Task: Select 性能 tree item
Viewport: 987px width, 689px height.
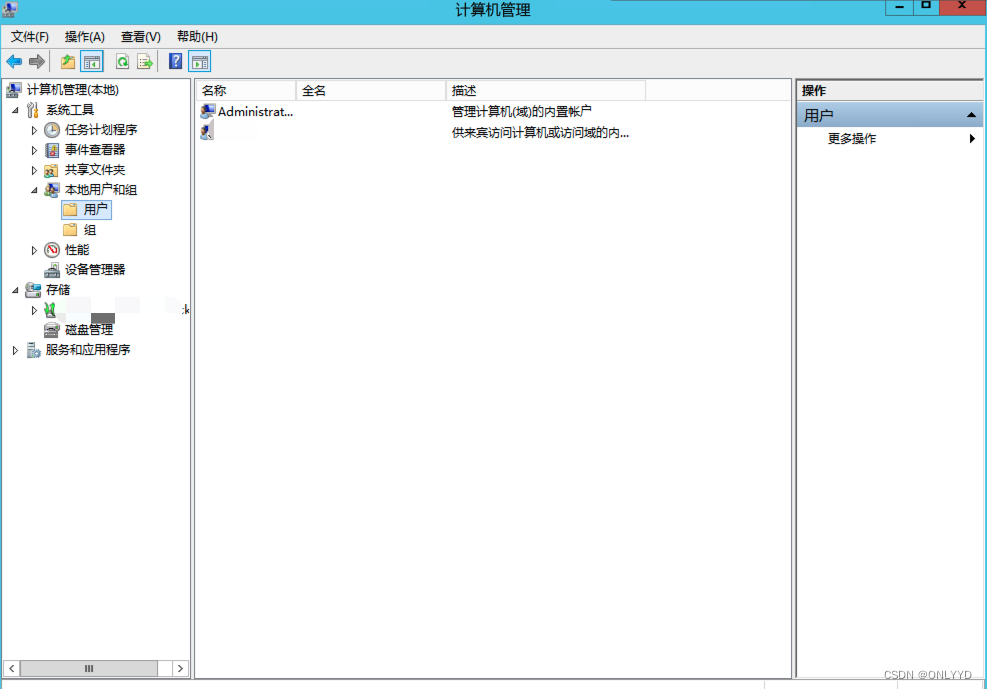Action: click(77, 250)
